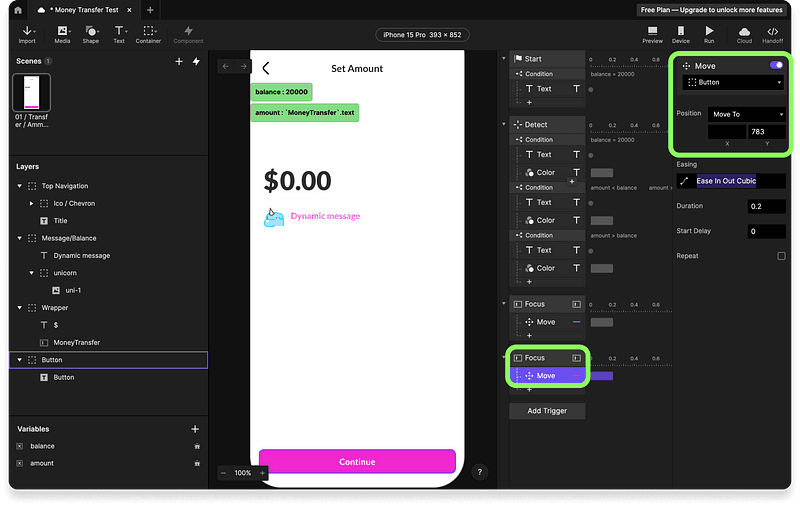Collapse the Wrapper layer
The height and width of the screenshot is (507, 800).
click(x=19, y=308)
